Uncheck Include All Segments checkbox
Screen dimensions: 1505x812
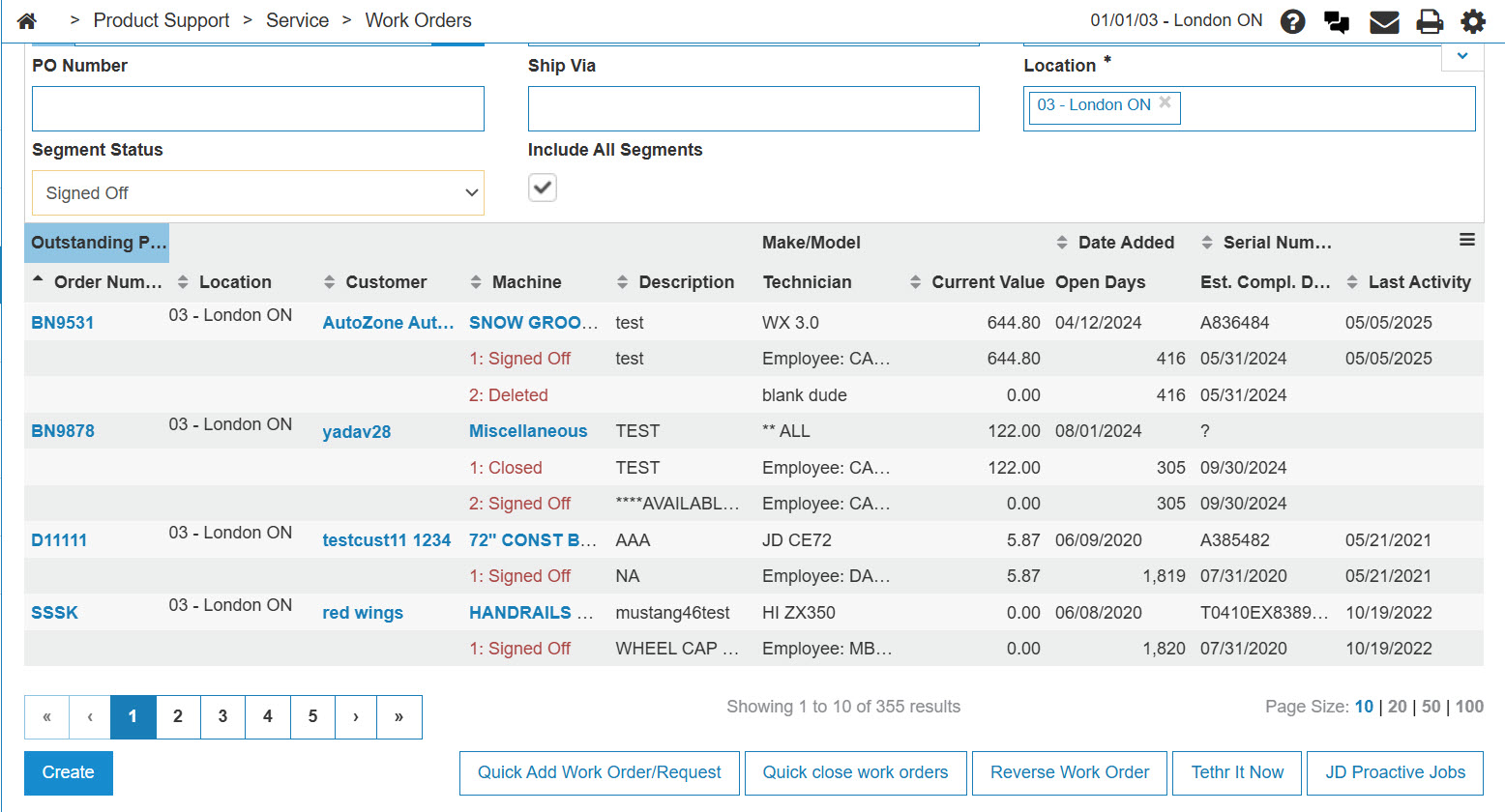(x=543, y=188)
